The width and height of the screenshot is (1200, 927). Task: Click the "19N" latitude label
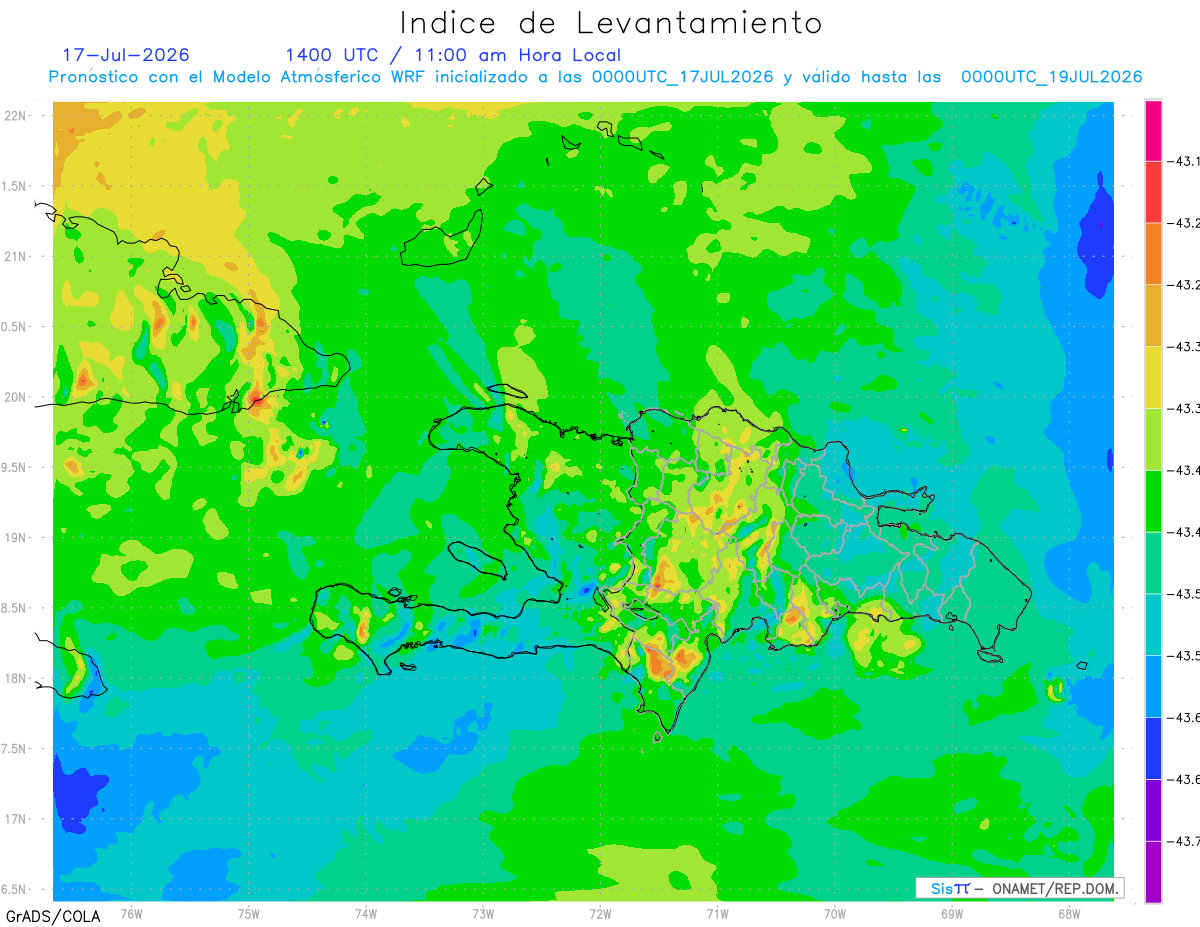pos(16,537)
